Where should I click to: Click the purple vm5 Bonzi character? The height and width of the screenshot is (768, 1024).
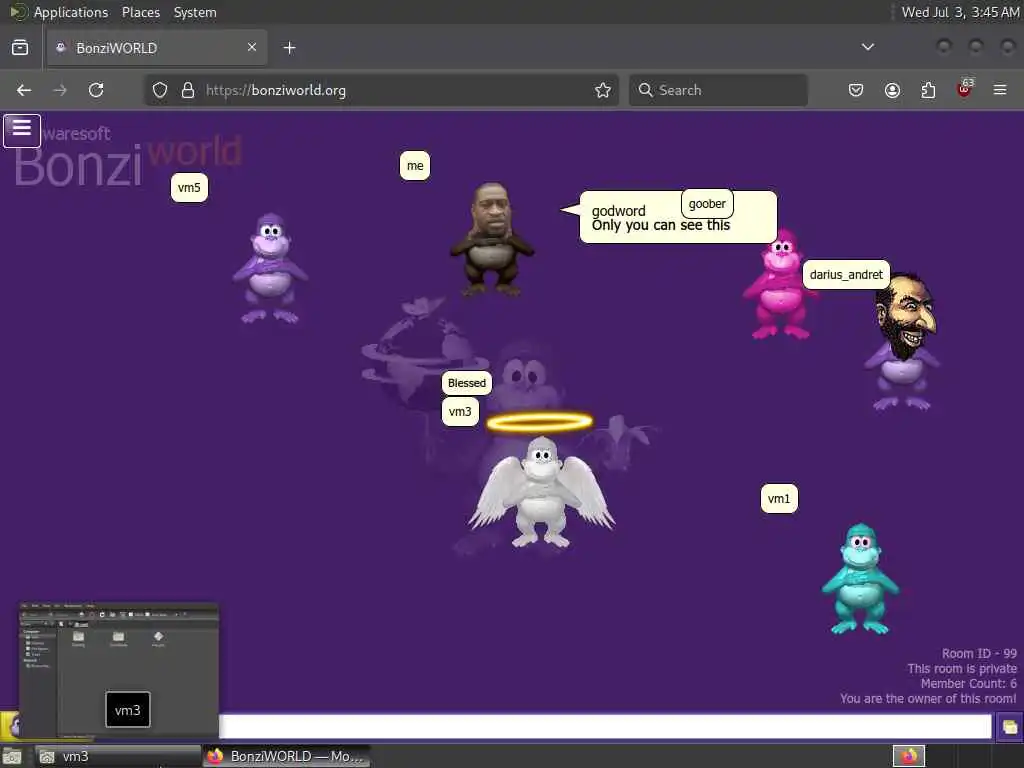pyautogui.click(x=270, y=268)
